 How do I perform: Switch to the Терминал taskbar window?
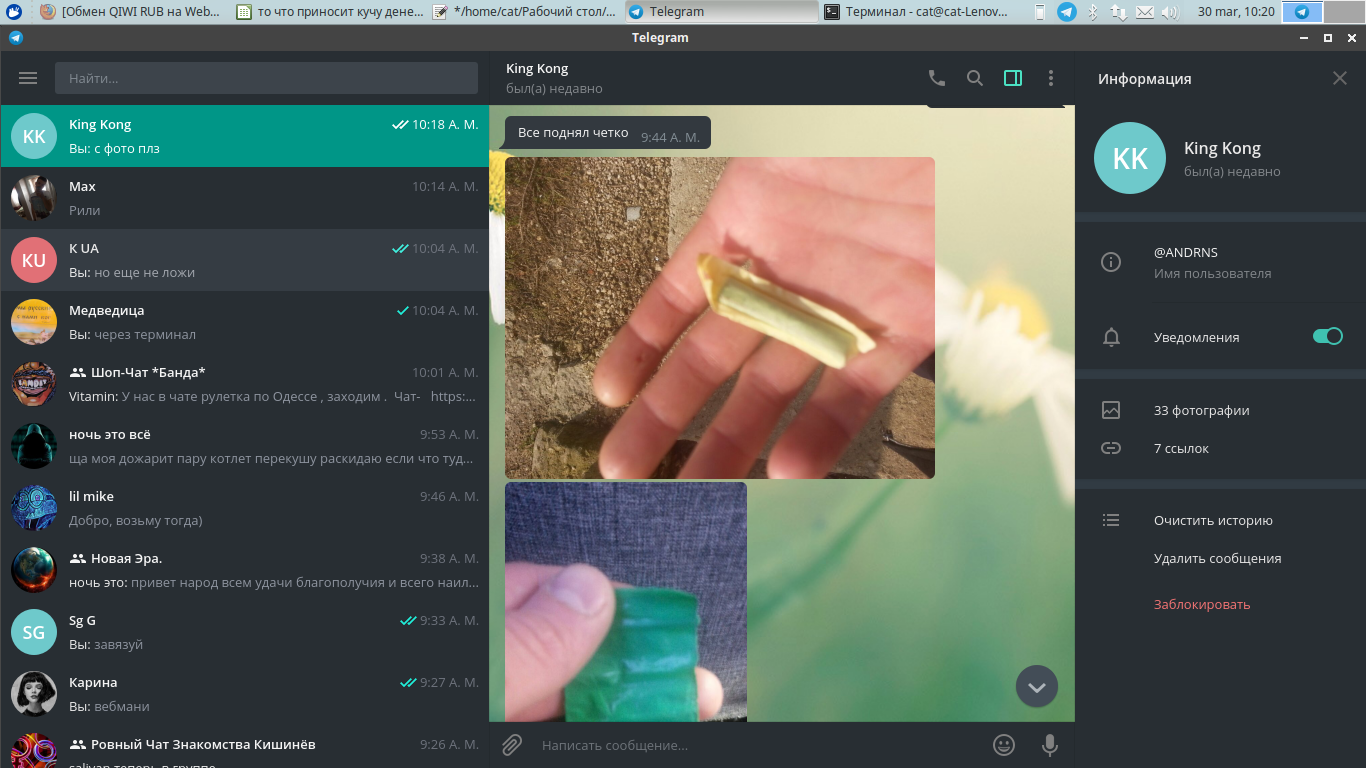(922, 12)
